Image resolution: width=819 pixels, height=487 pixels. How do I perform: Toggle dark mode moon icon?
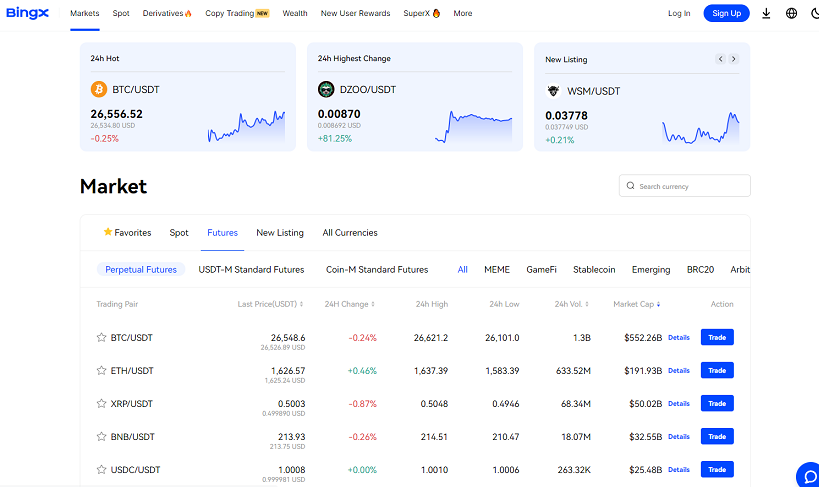click(x=815, y=14)
